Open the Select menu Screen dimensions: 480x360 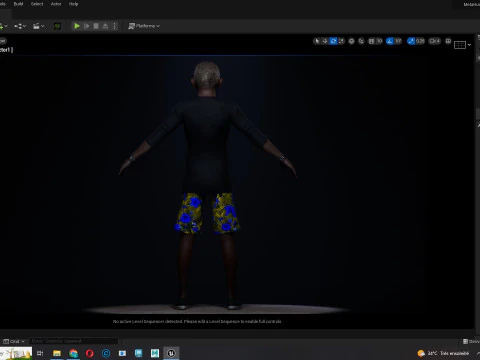(x=37, y=4)
